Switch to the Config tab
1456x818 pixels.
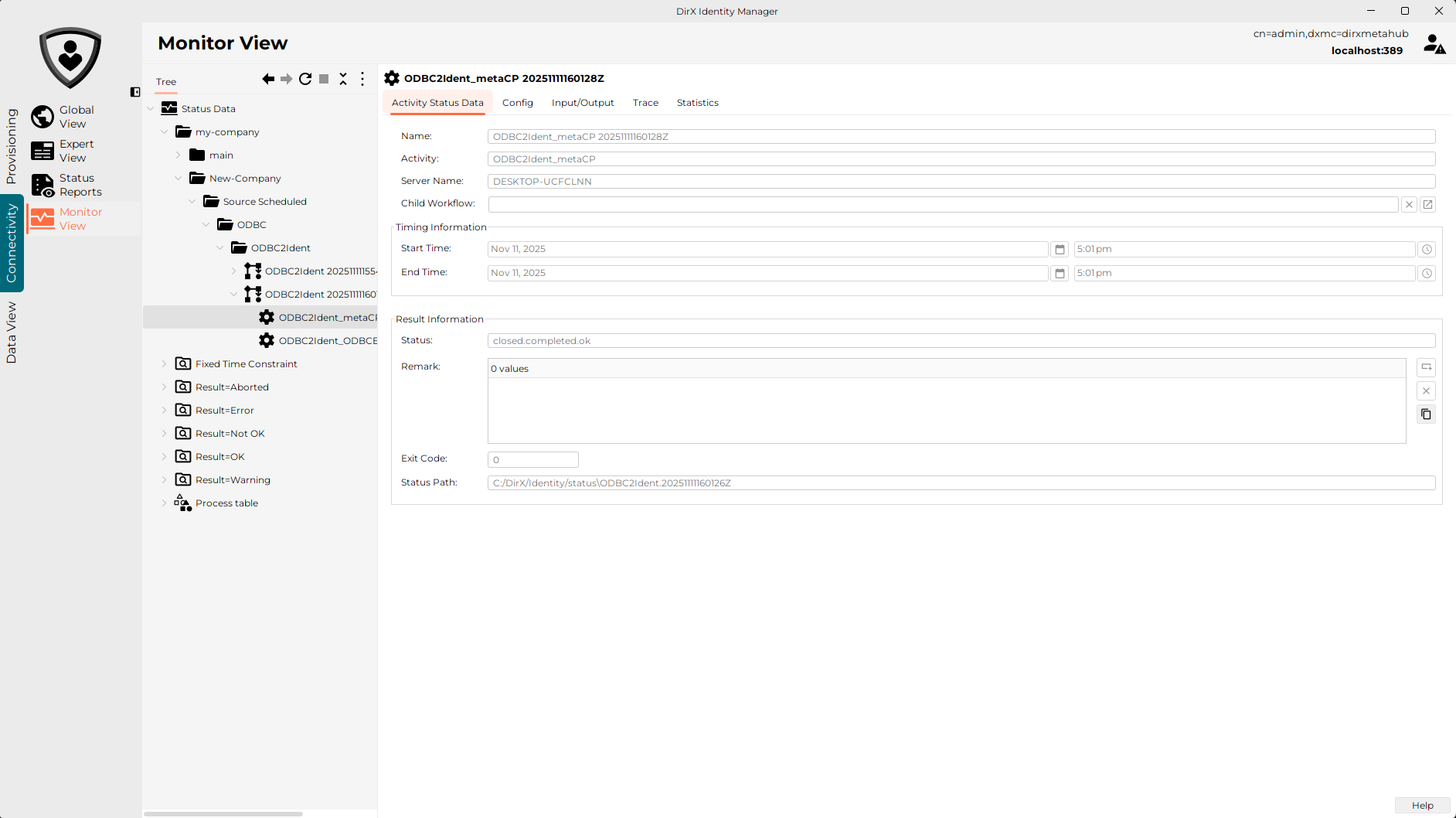(x=518, y=103)
